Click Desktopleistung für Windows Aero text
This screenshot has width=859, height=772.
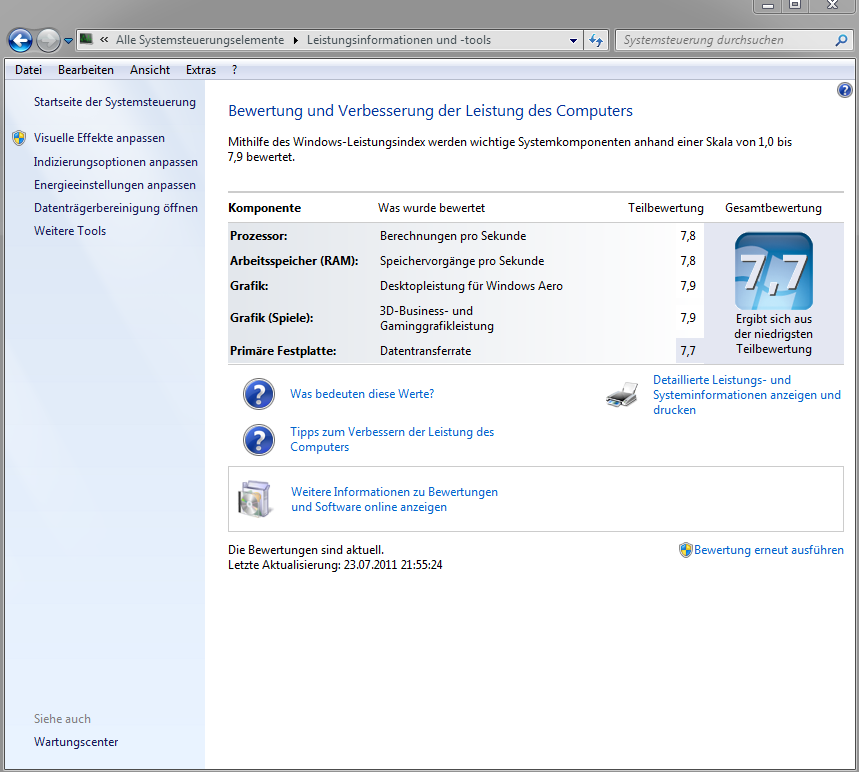(x=471, y=286)
